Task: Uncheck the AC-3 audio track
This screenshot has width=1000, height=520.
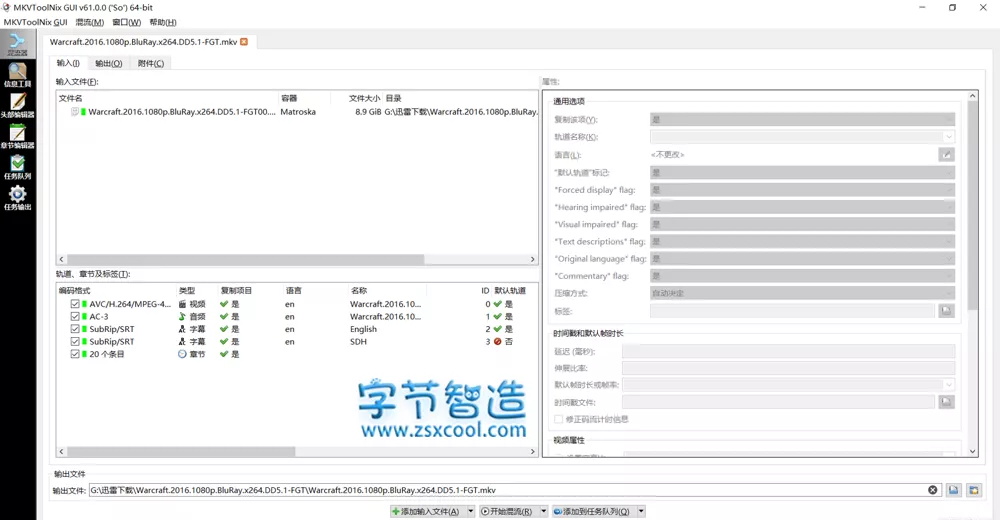Action: coord(75,316)
